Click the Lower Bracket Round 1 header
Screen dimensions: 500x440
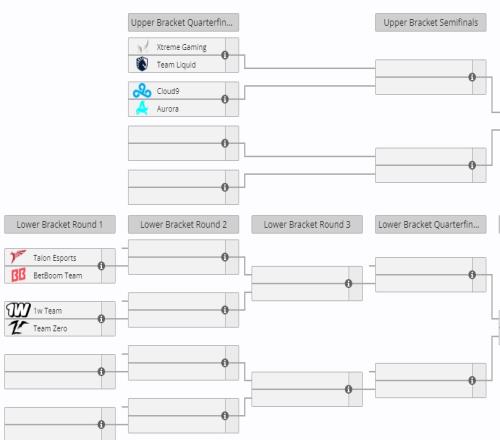[x=60, y=225]
